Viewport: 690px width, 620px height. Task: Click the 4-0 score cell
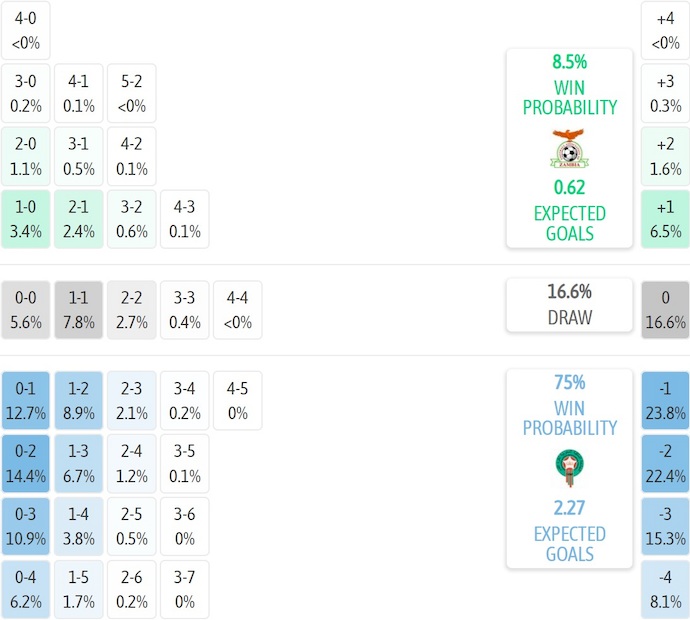pyautogui.click(x=25, y=30)
